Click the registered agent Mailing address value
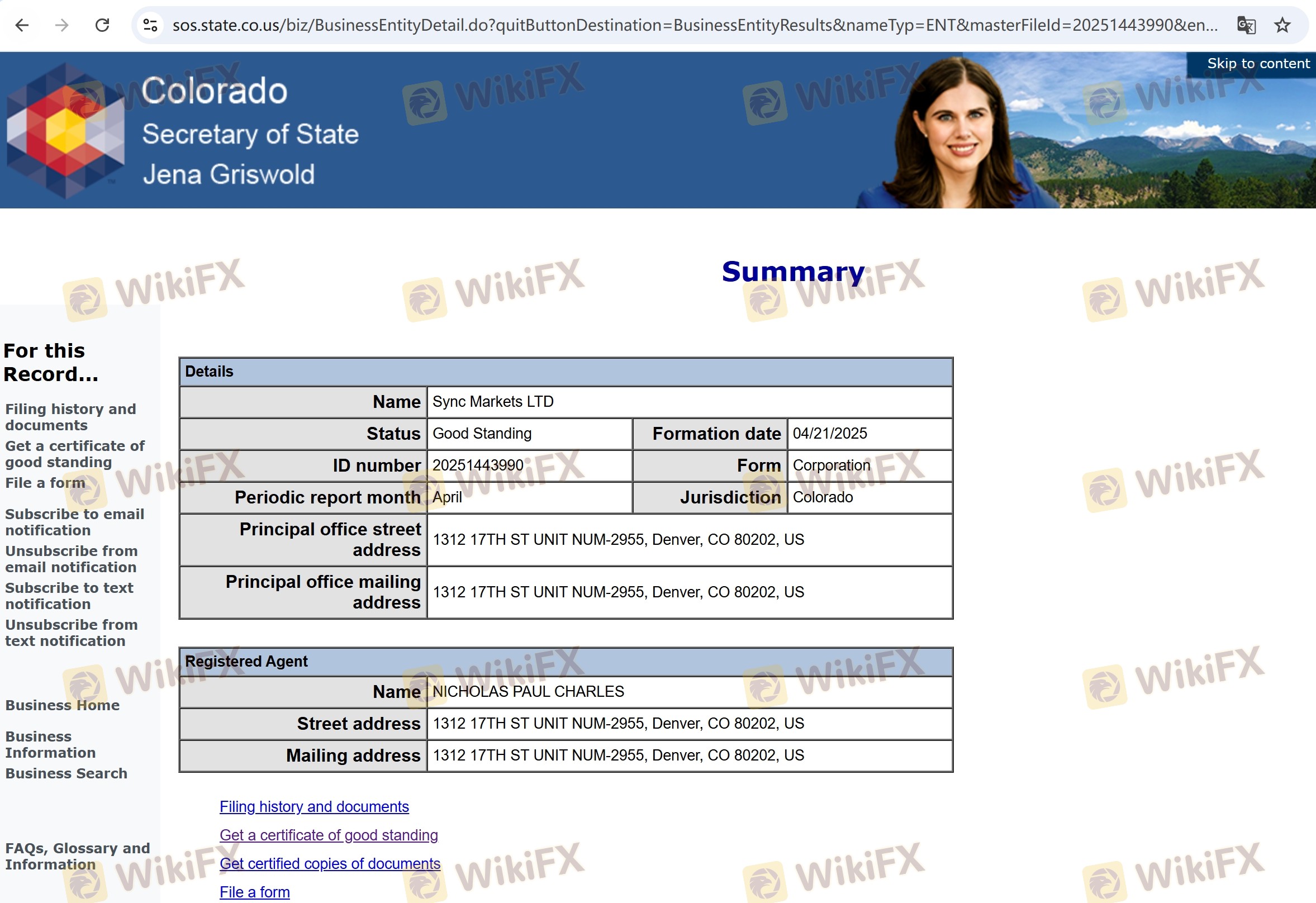This screenshot has height=903, width=1316. pyautogui.click(x=619, y=755)
